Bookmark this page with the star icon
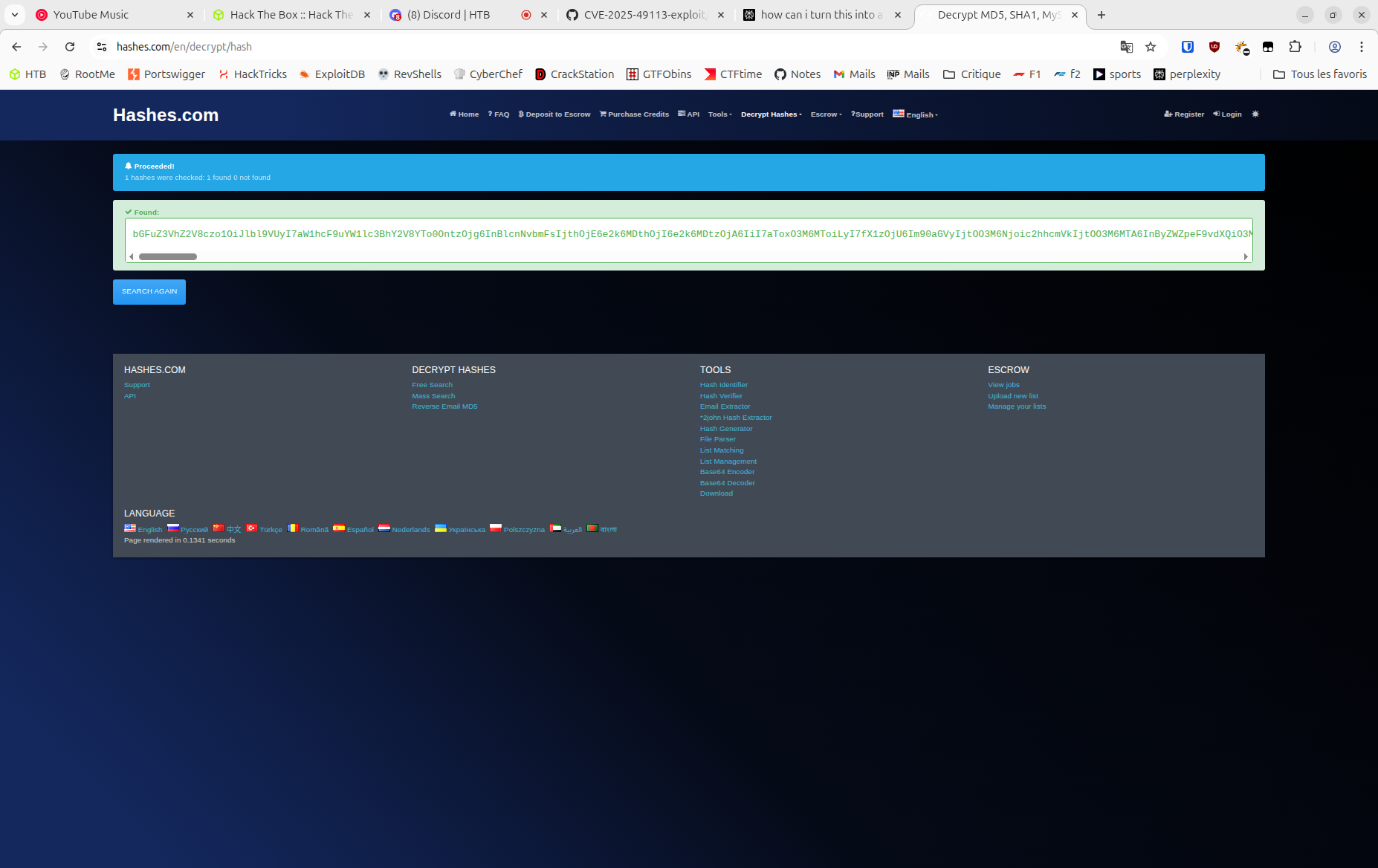Viewport: 1378px width, 868px height. coord(1151,47)
